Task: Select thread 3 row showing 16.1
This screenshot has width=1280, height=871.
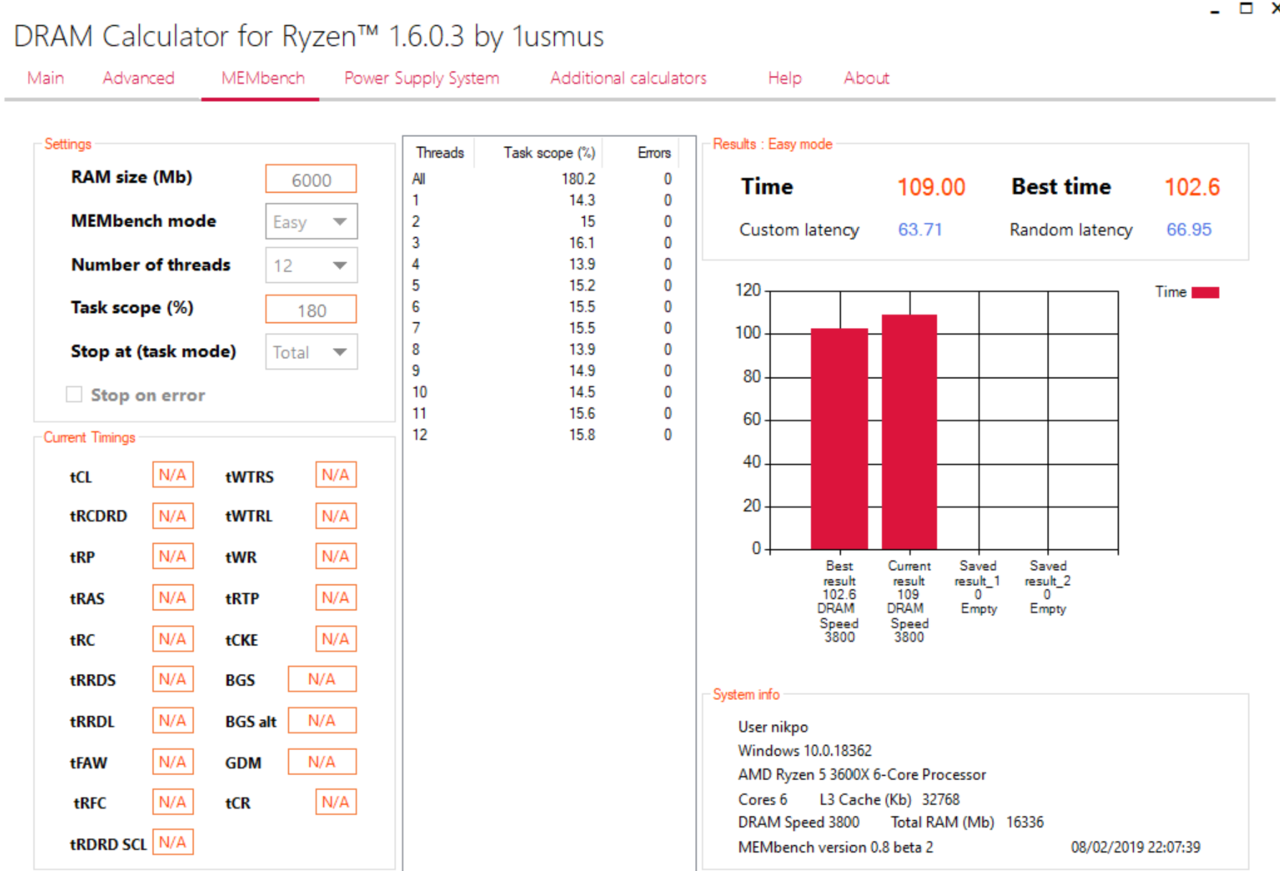Action: point(544,243)
